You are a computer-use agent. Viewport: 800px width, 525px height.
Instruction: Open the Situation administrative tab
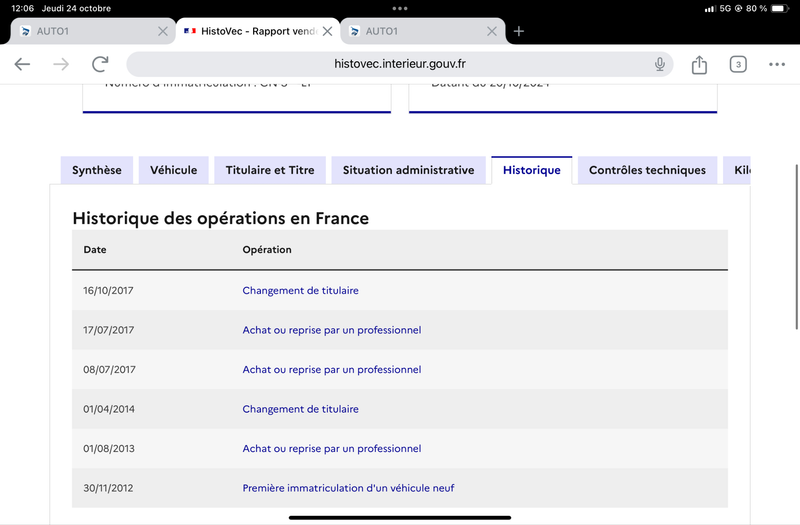click(408, 170)
